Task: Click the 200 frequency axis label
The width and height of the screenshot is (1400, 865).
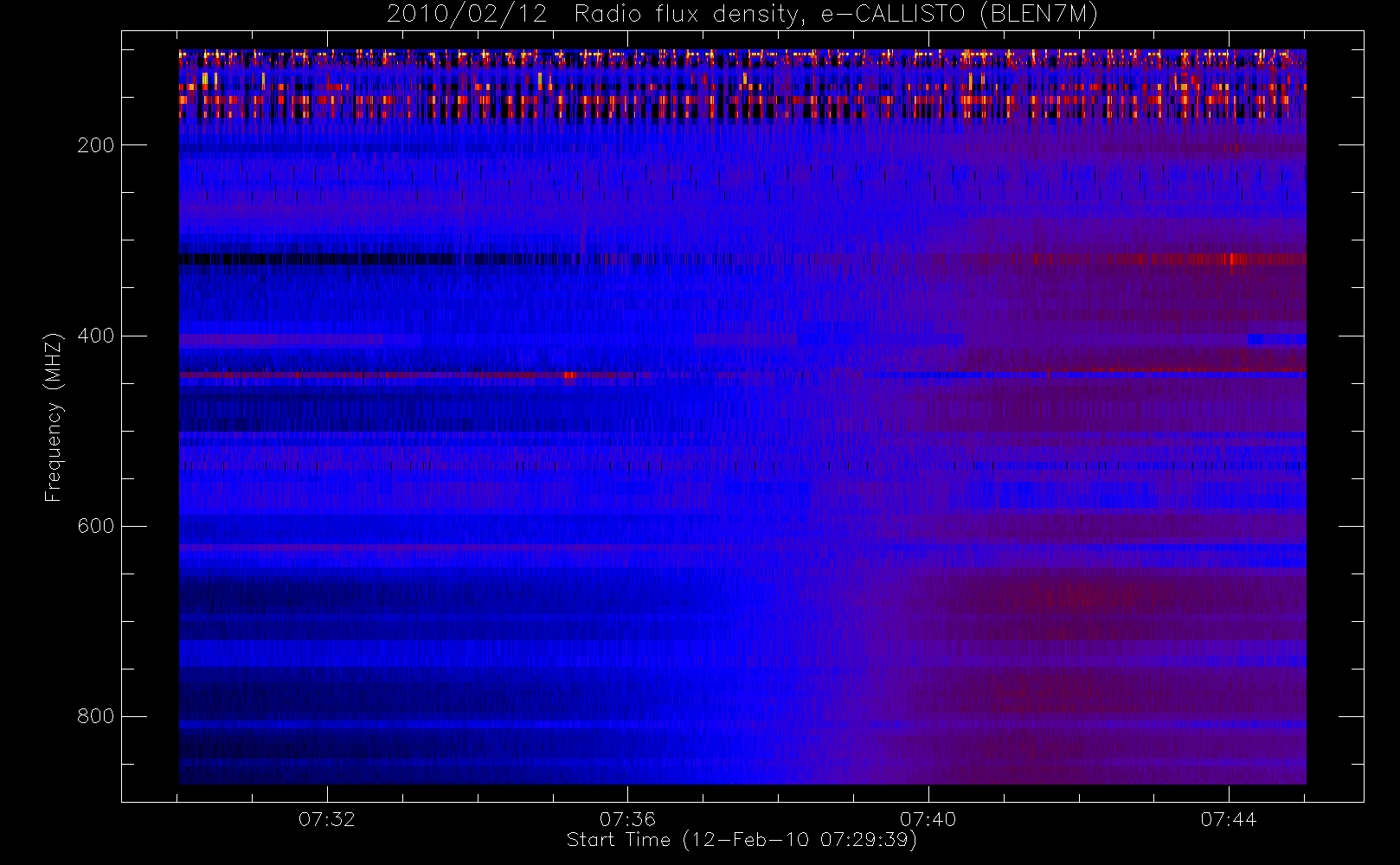Action: tap(95, 145)
